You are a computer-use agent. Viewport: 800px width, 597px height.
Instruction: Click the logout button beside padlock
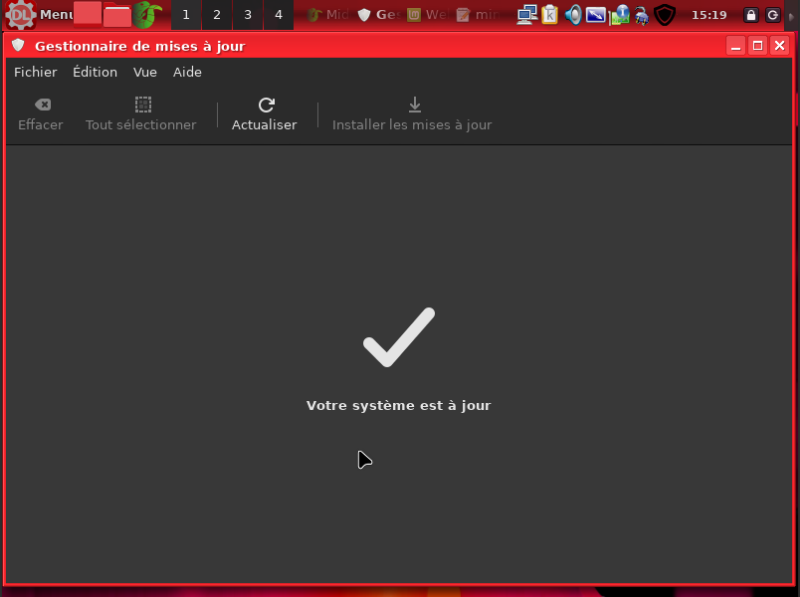[773, 15]
